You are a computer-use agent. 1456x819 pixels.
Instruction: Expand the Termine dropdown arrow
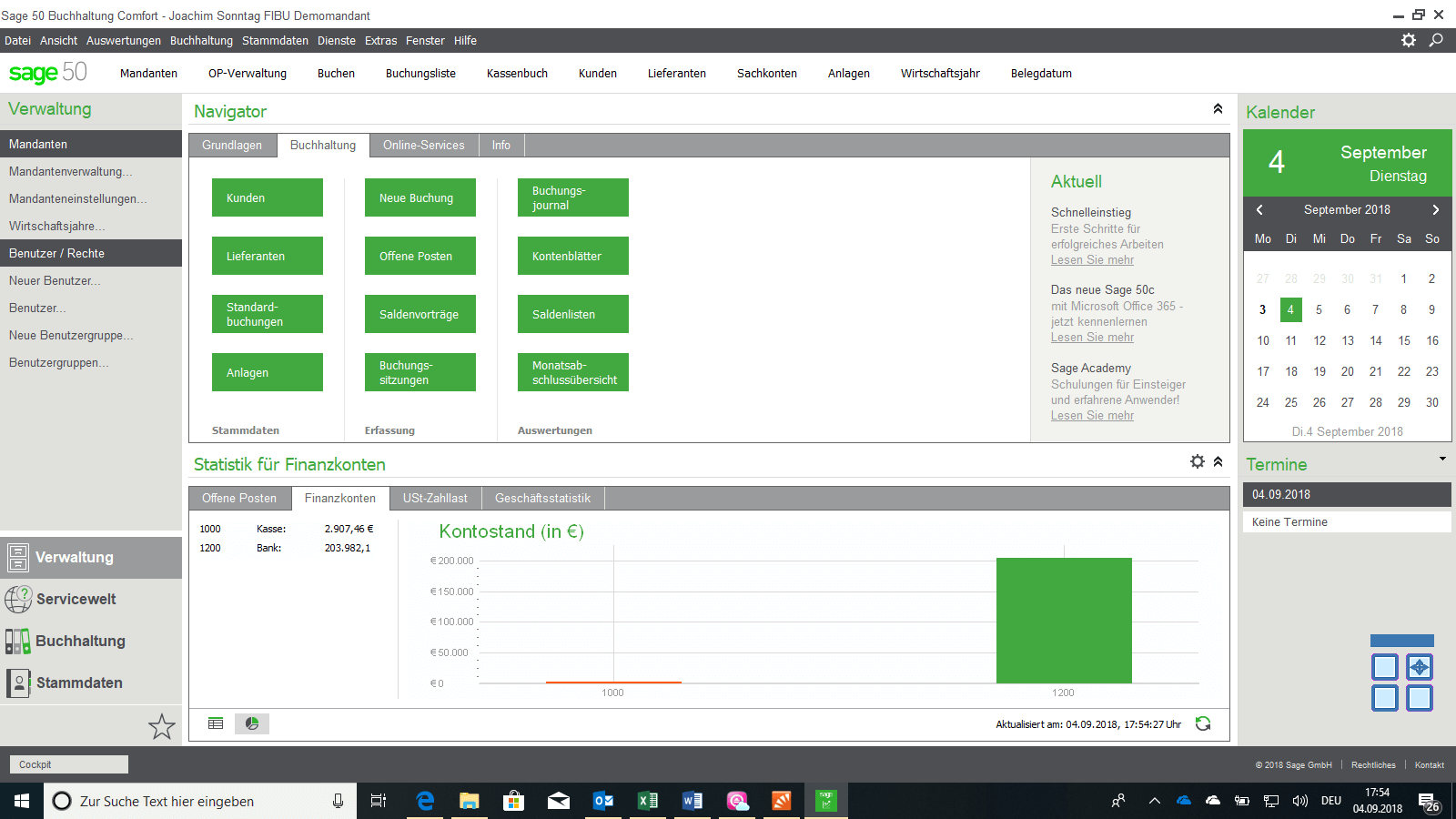tap(1442, 459)
